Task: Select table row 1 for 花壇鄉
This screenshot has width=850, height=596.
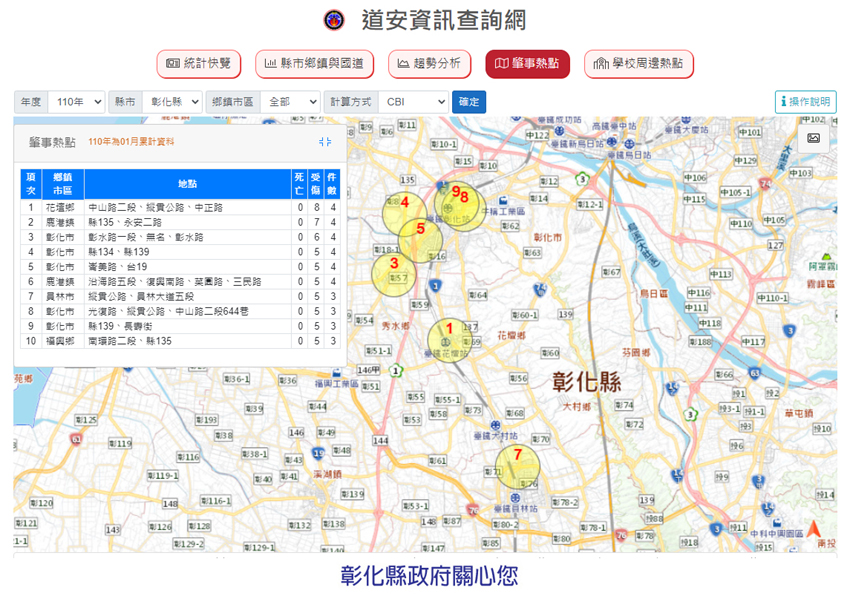Action: click(180, 207)
